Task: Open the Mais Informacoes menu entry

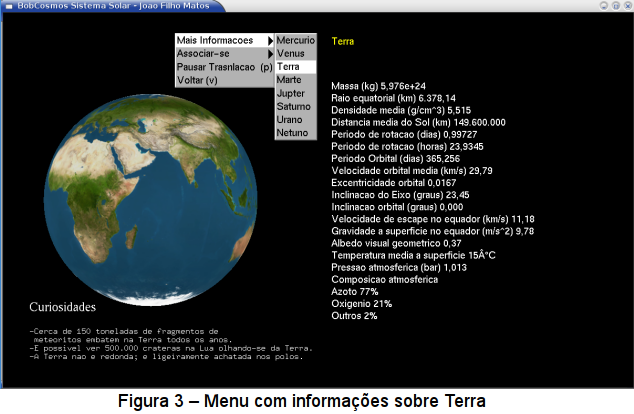Action: [225, 40]
